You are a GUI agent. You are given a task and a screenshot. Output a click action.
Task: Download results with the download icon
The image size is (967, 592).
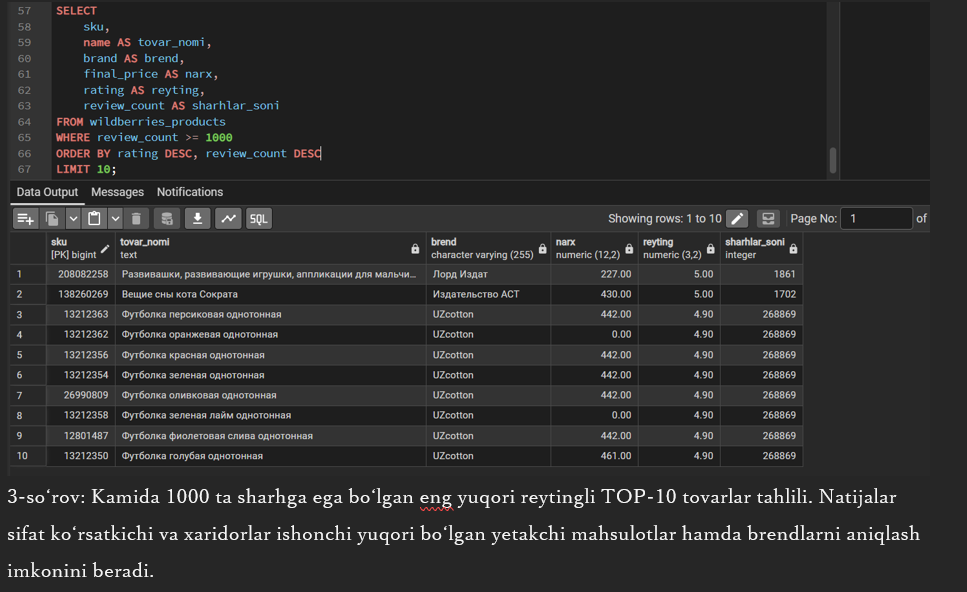197,218
